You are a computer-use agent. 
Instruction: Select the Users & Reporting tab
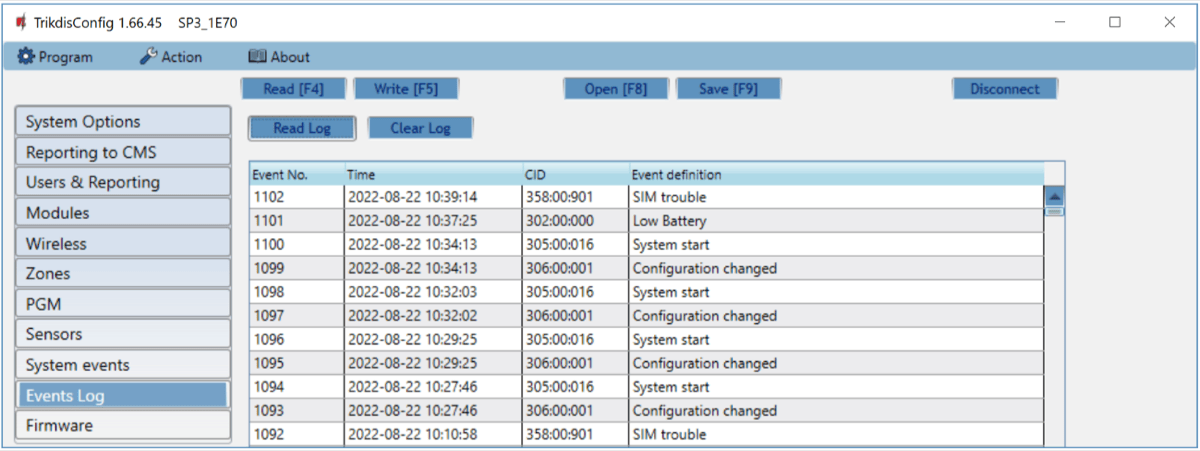click(x=123, y=182)
